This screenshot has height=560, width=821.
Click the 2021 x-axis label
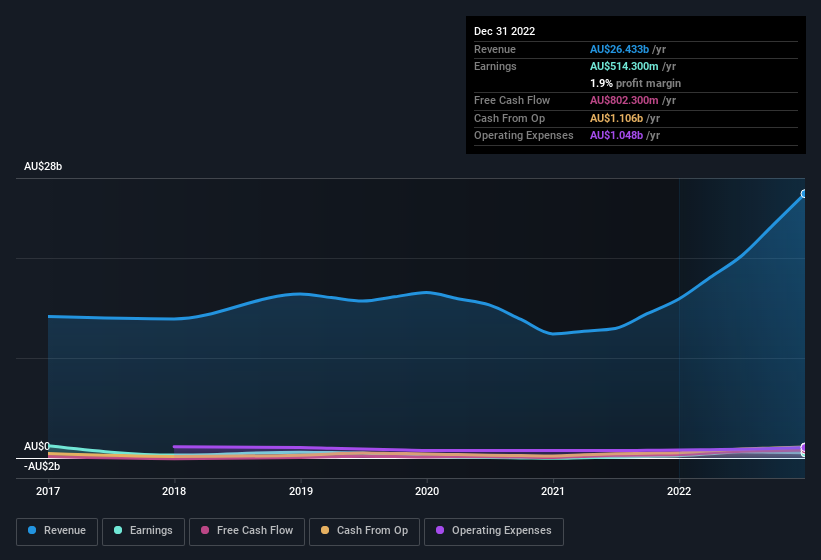(x=553, y=491)
